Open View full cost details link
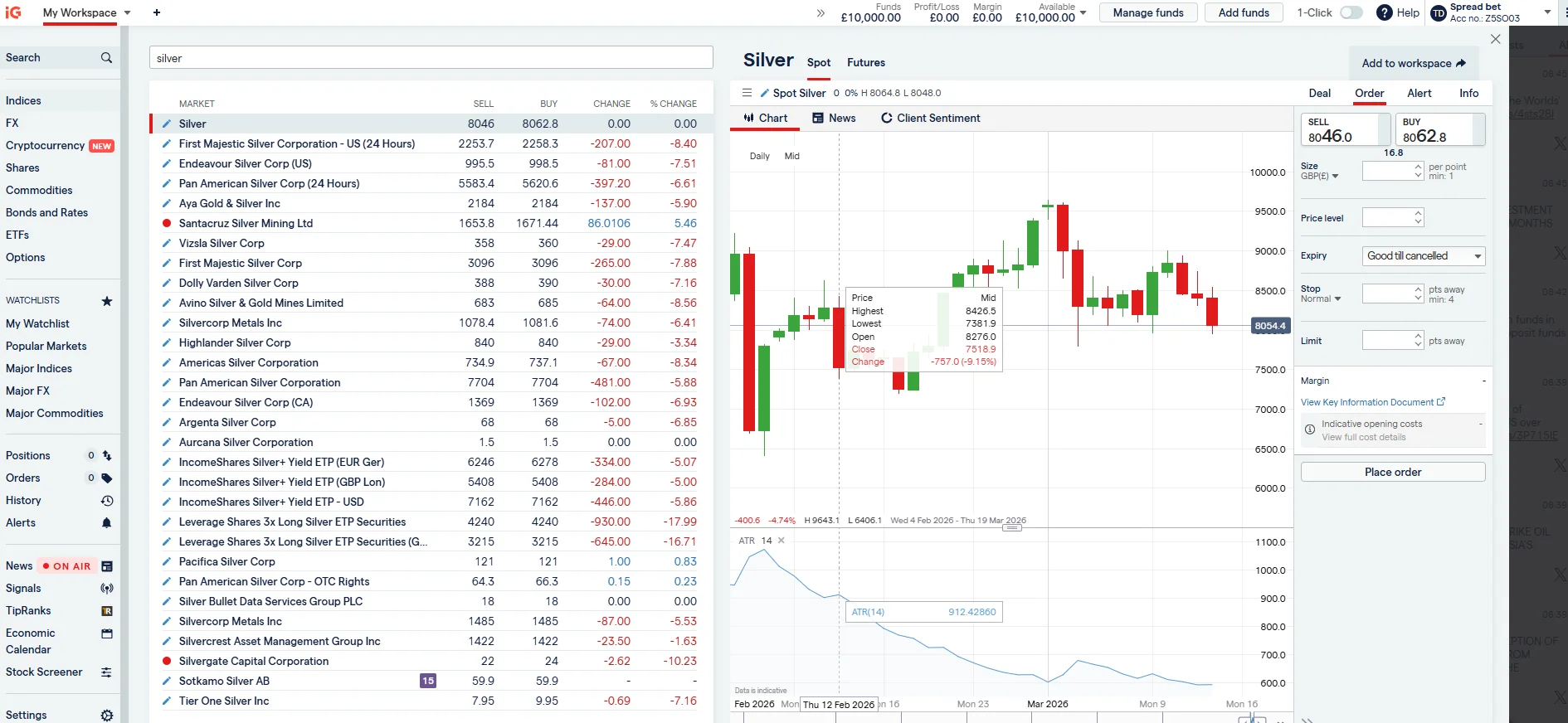The width and height of the screenshot is (1568, 723). pos(1364,437)
